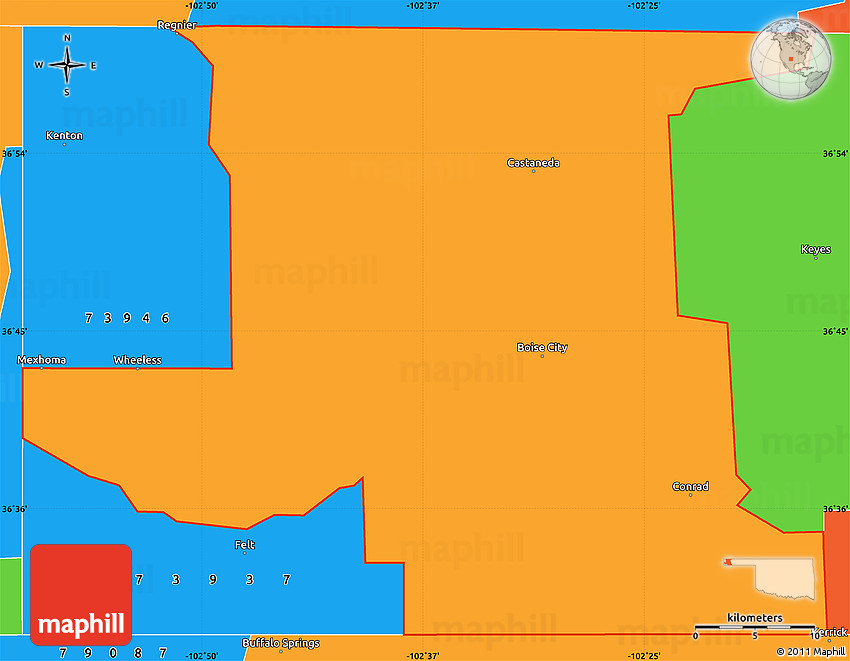Click the Kerrick town label
The width and height of the screenshot is (850, 661).
(x=829, y=632)
